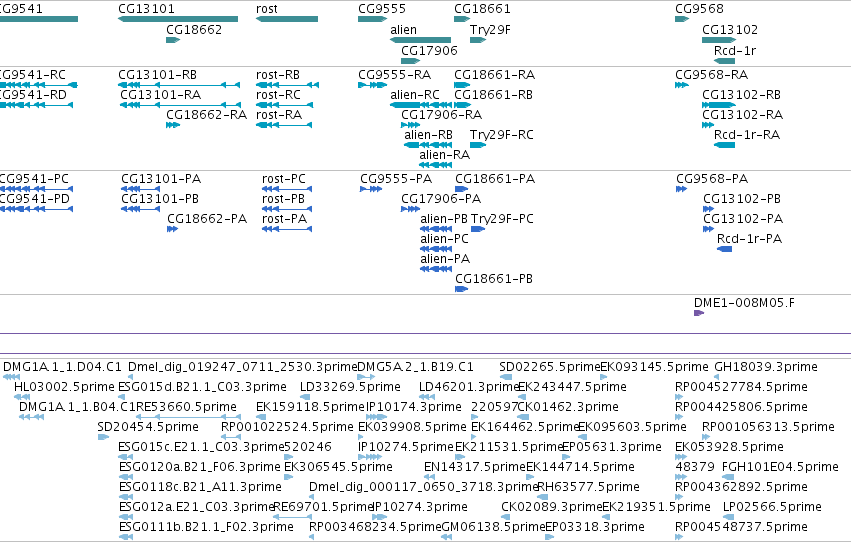Click the CG13102-PB label

click(742, 199)
